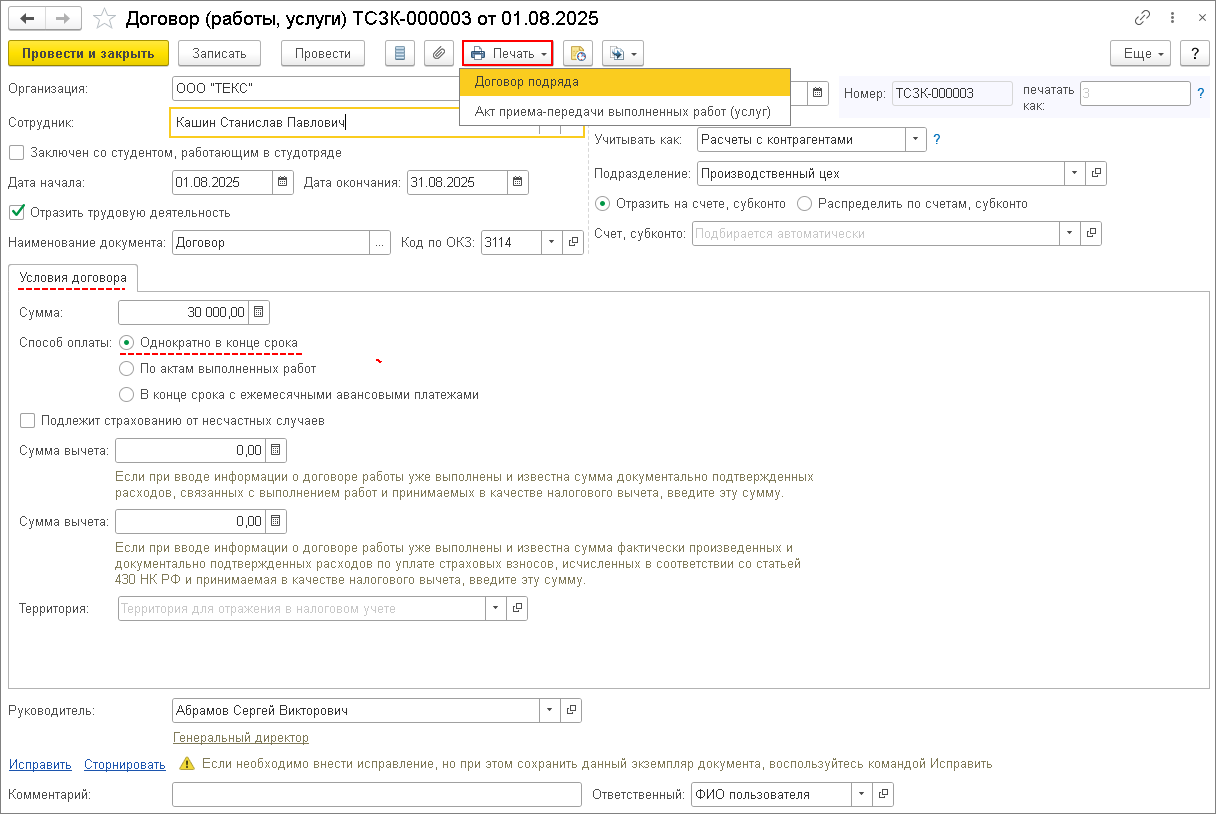Click Провести и закрыть button

[x=88, y=53]
